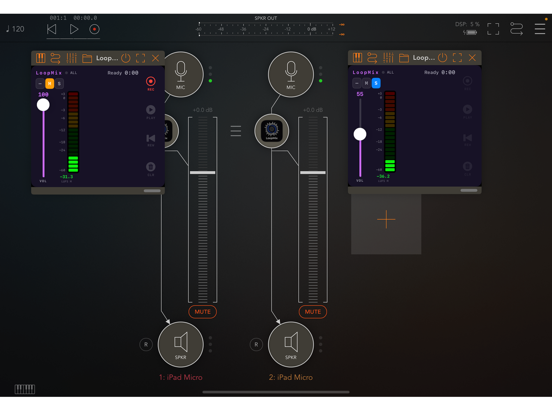Click REC button in right LoopMix
Viewport: 552px width, 414px height.
point(468,83)
